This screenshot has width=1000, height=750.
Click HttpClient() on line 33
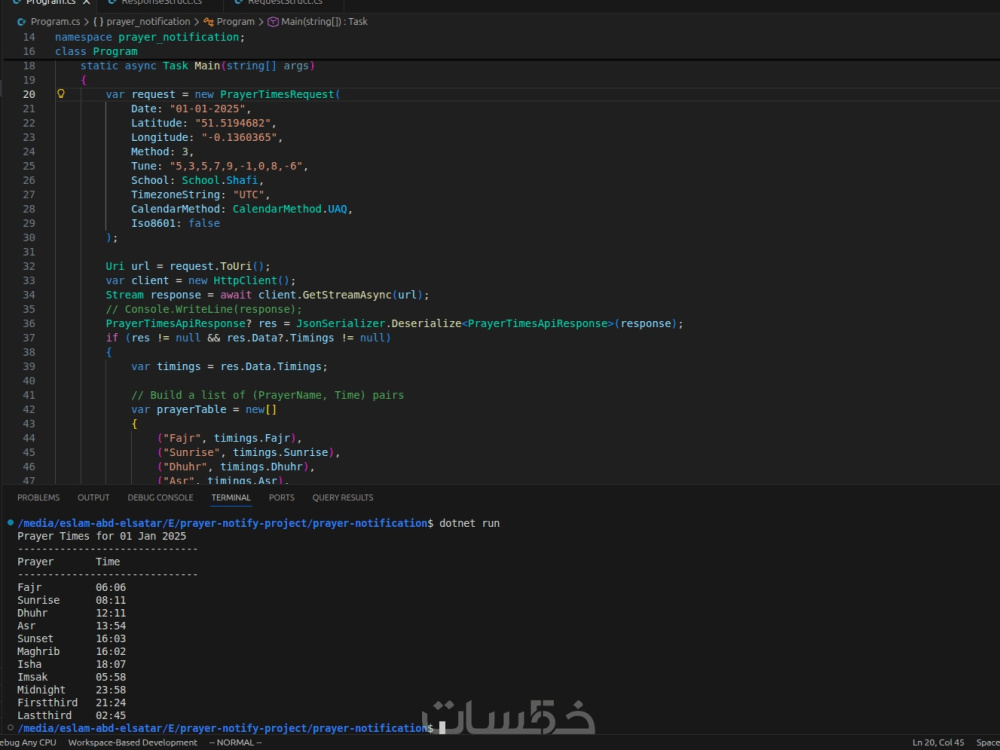click(x=252, y=280)
